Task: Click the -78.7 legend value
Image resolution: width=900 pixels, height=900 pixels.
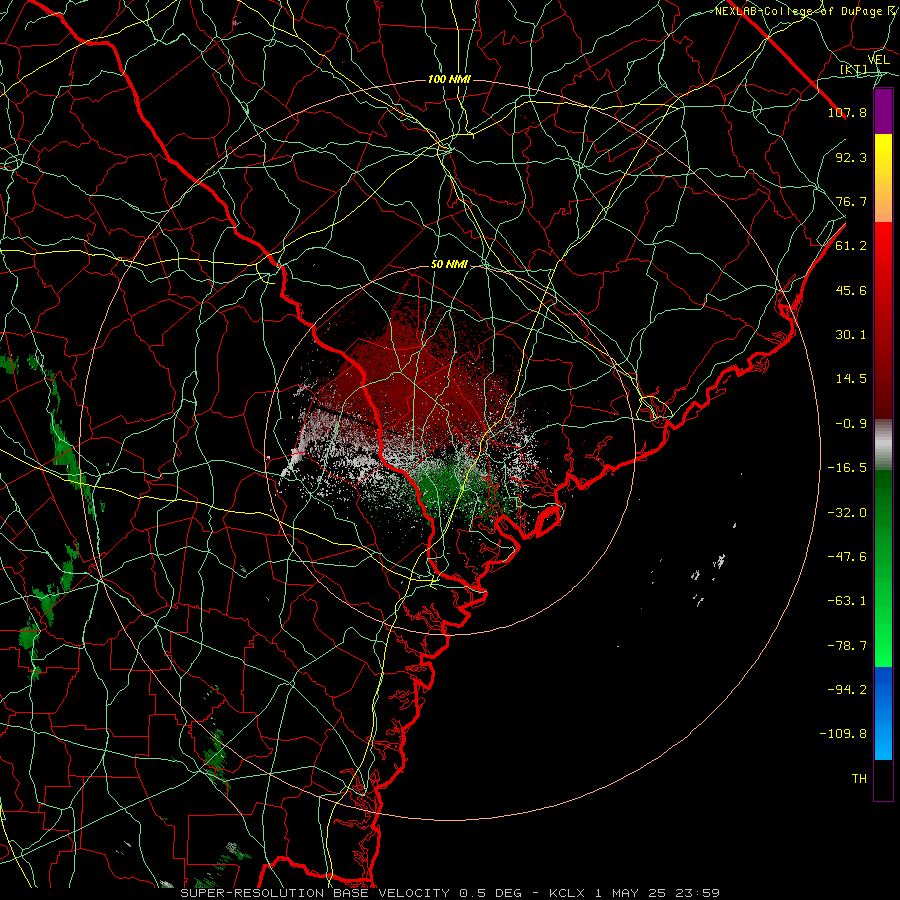Action: point(847,646)
